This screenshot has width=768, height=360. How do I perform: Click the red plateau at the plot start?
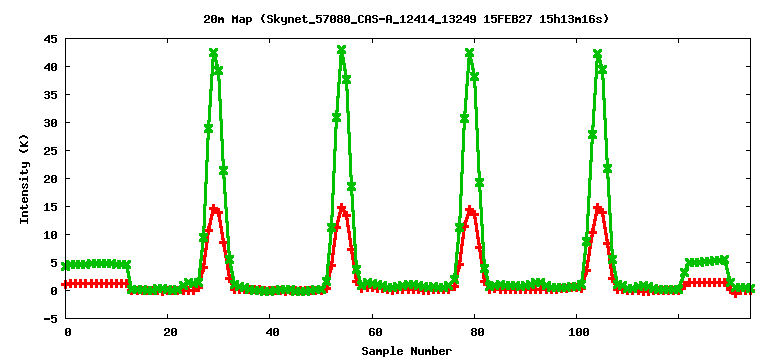(x=96, y=283)
